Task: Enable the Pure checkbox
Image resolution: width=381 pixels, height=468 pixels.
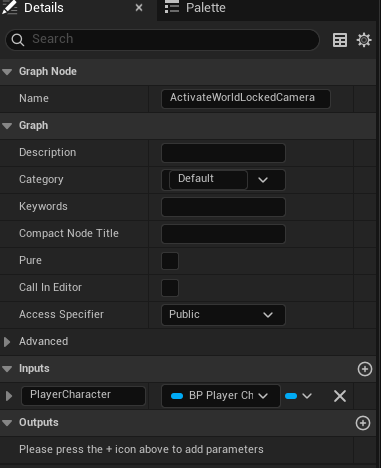Action: tap(170, 261)
